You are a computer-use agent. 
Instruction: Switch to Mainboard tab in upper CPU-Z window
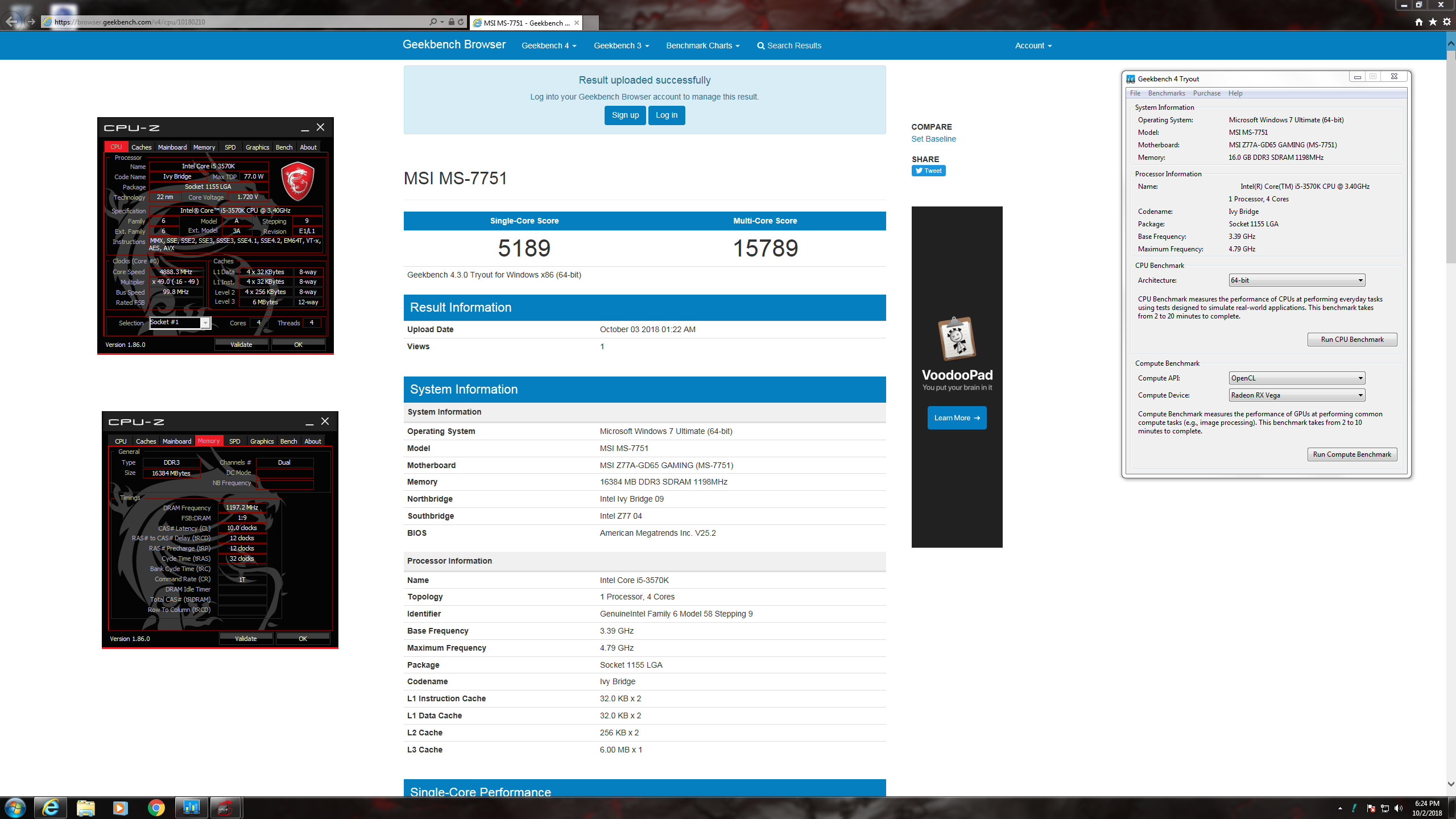pyautogui.click(x=172, y=147)
